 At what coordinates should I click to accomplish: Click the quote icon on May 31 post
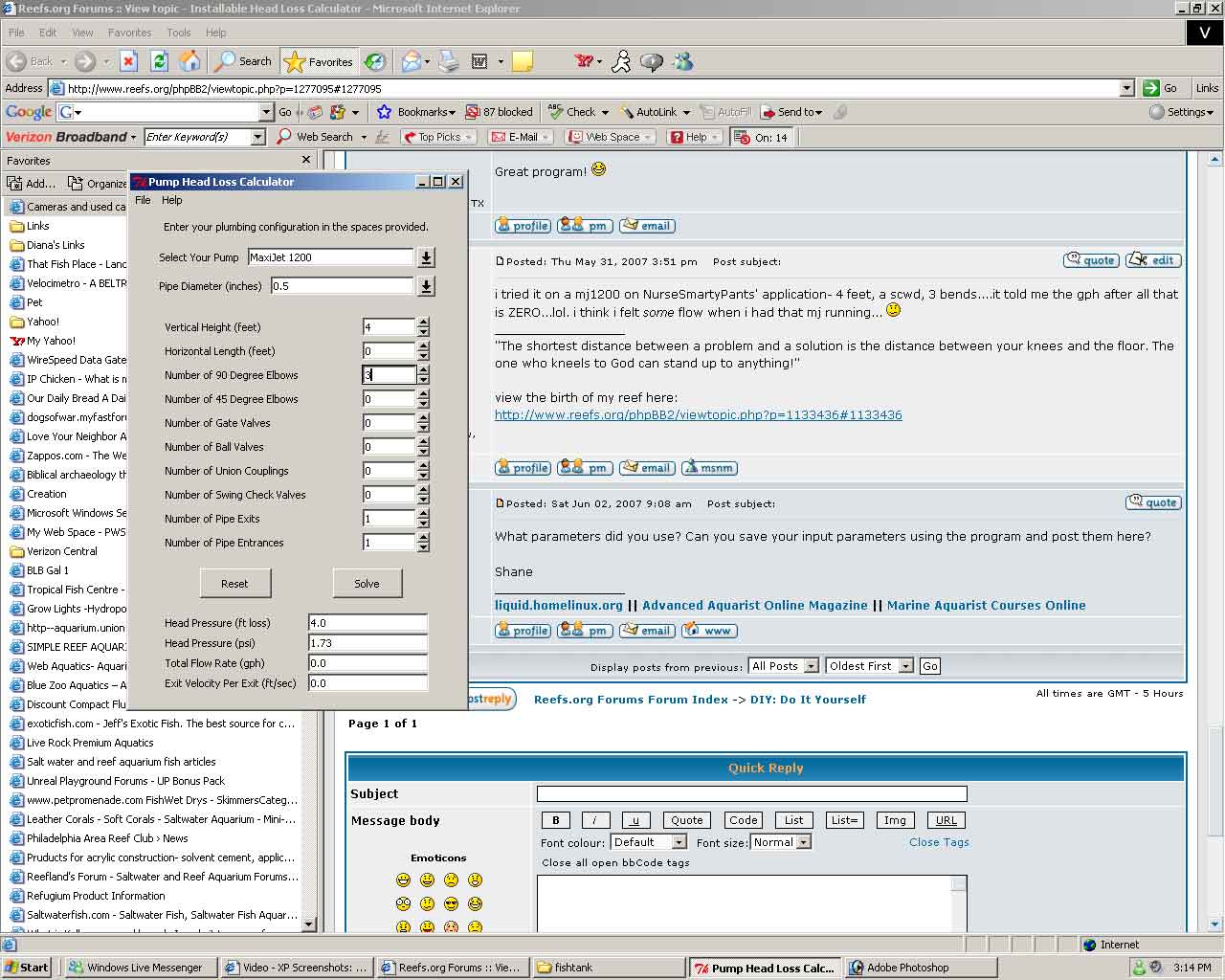pyautogui.click(x=1091, y=260)
